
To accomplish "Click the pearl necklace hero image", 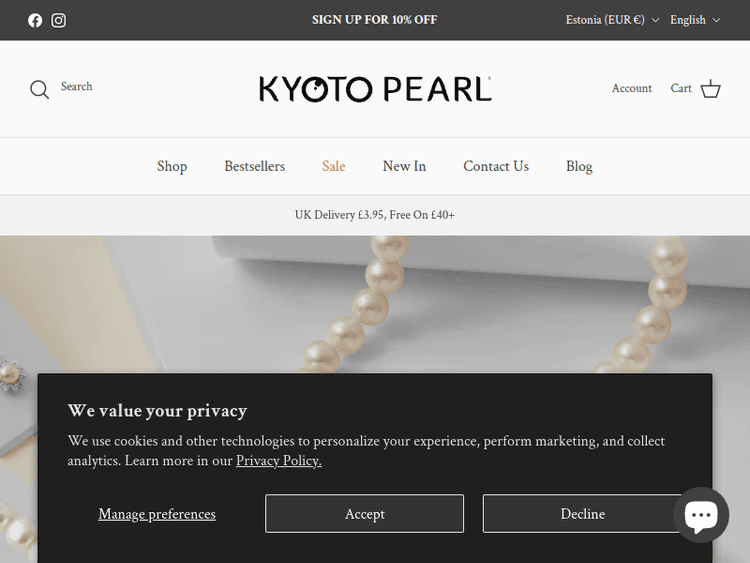I will coord(375,304).
